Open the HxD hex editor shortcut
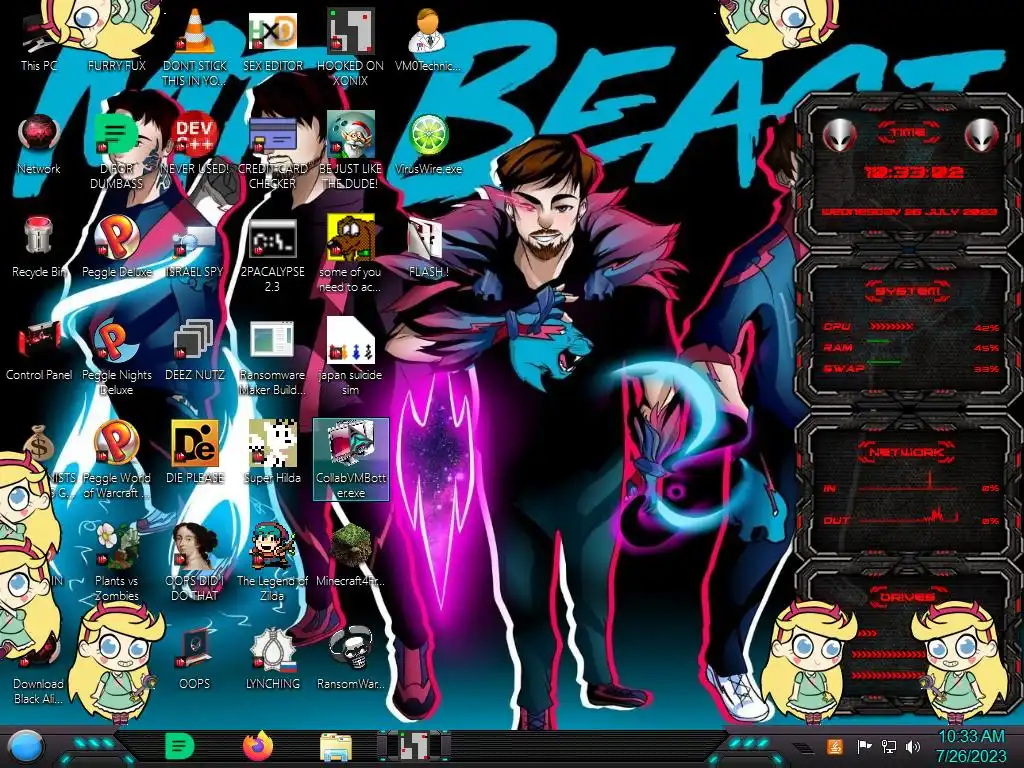Screen dimensions: 1024x768 (x=272, y=39)
